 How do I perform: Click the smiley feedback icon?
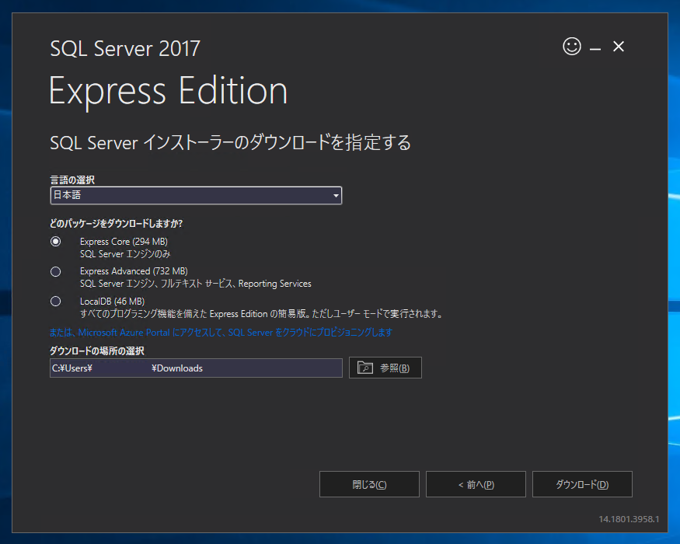pyautogui.click(x=572, y=46)
